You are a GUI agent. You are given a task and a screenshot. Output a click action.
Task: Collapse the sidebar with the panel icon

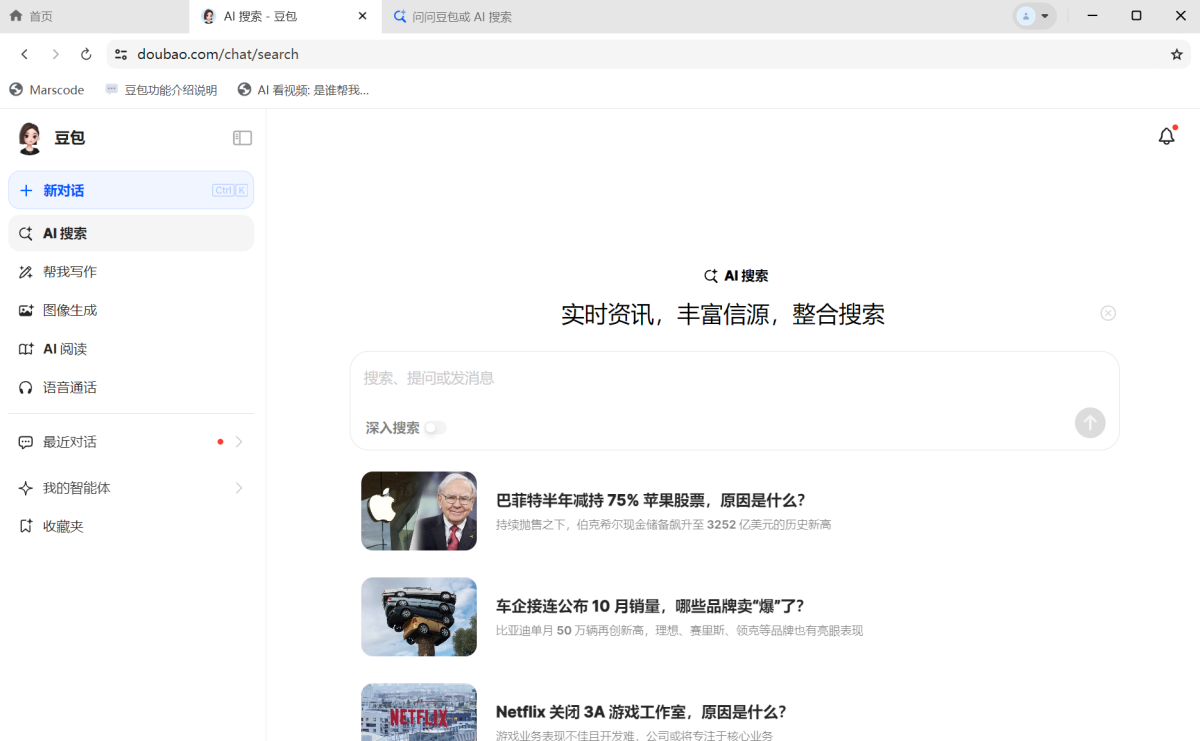(242, 138)
